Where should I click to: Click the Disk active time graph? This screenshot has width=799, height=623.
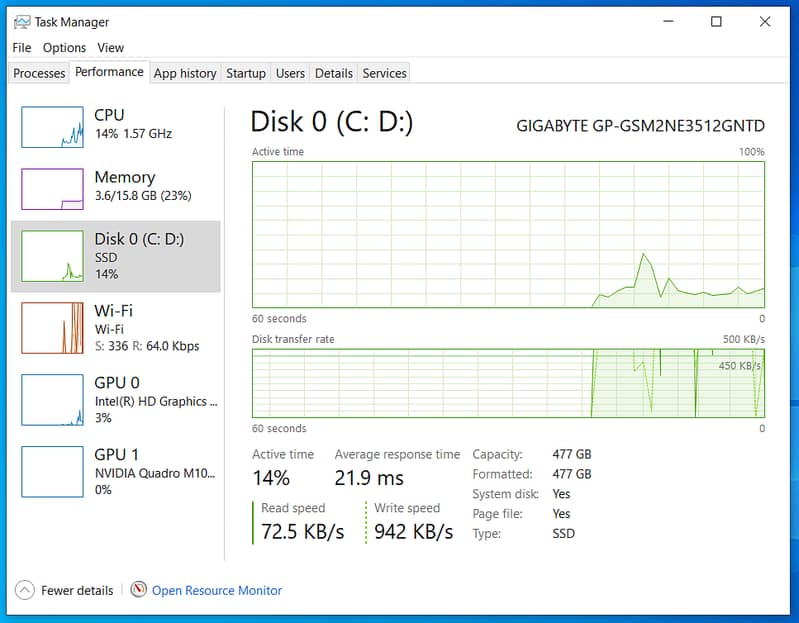508,234
